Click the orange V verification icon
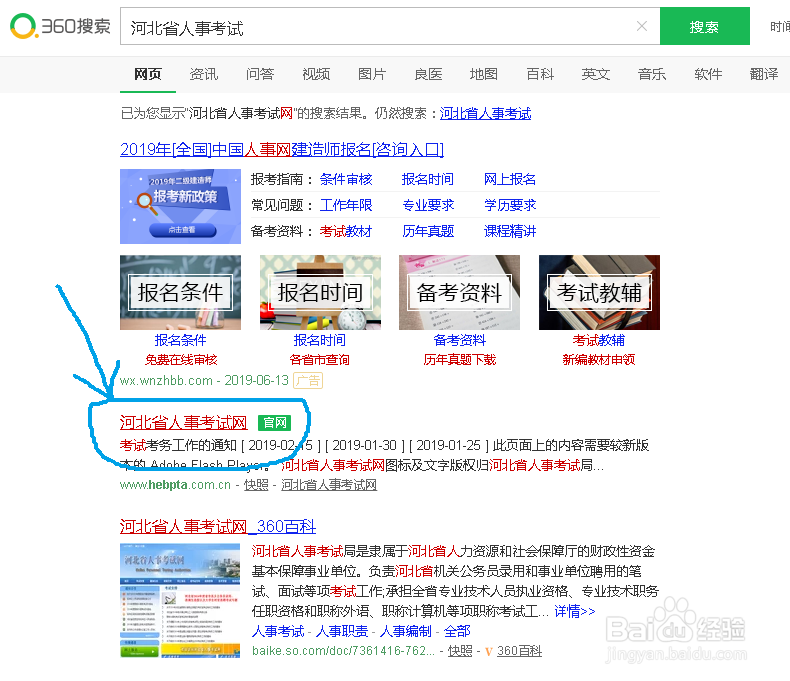This screenshot has height=681, width=790. click(488, 651)
